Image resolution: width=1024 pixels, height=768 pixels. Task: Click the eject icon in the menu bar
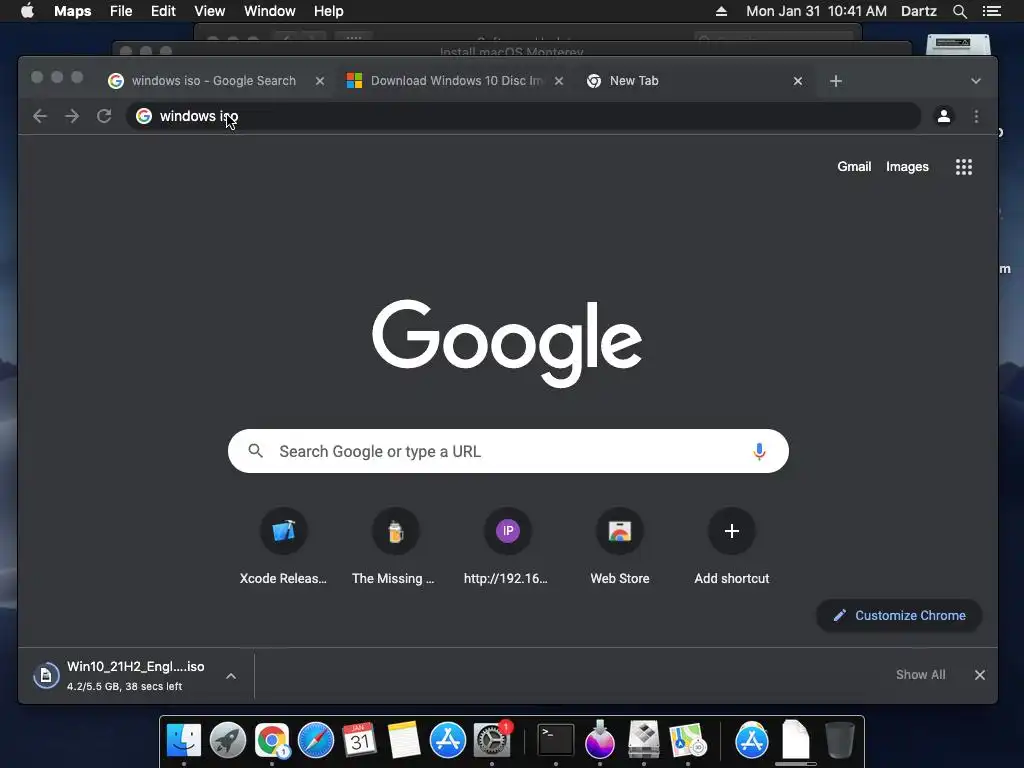tap(722, 11)
